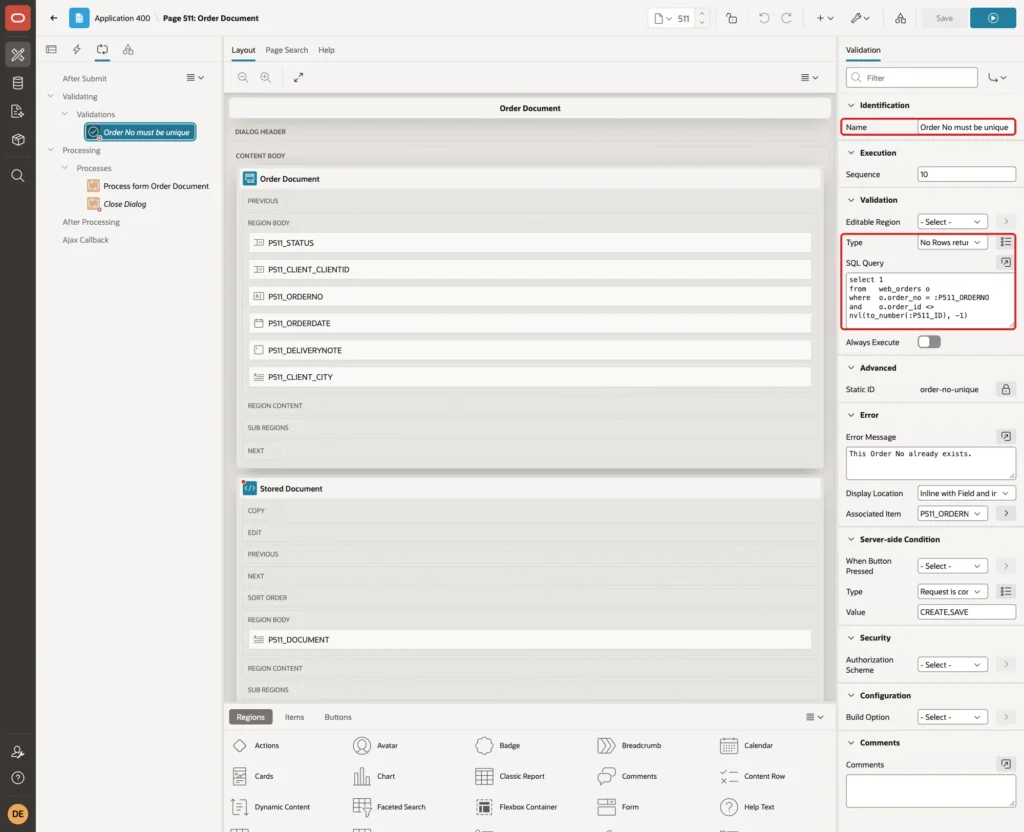The width and height of the screenshot is (1024, 832).
Task: Pick the Classic Report region in gallery
Action: (509, 776)
